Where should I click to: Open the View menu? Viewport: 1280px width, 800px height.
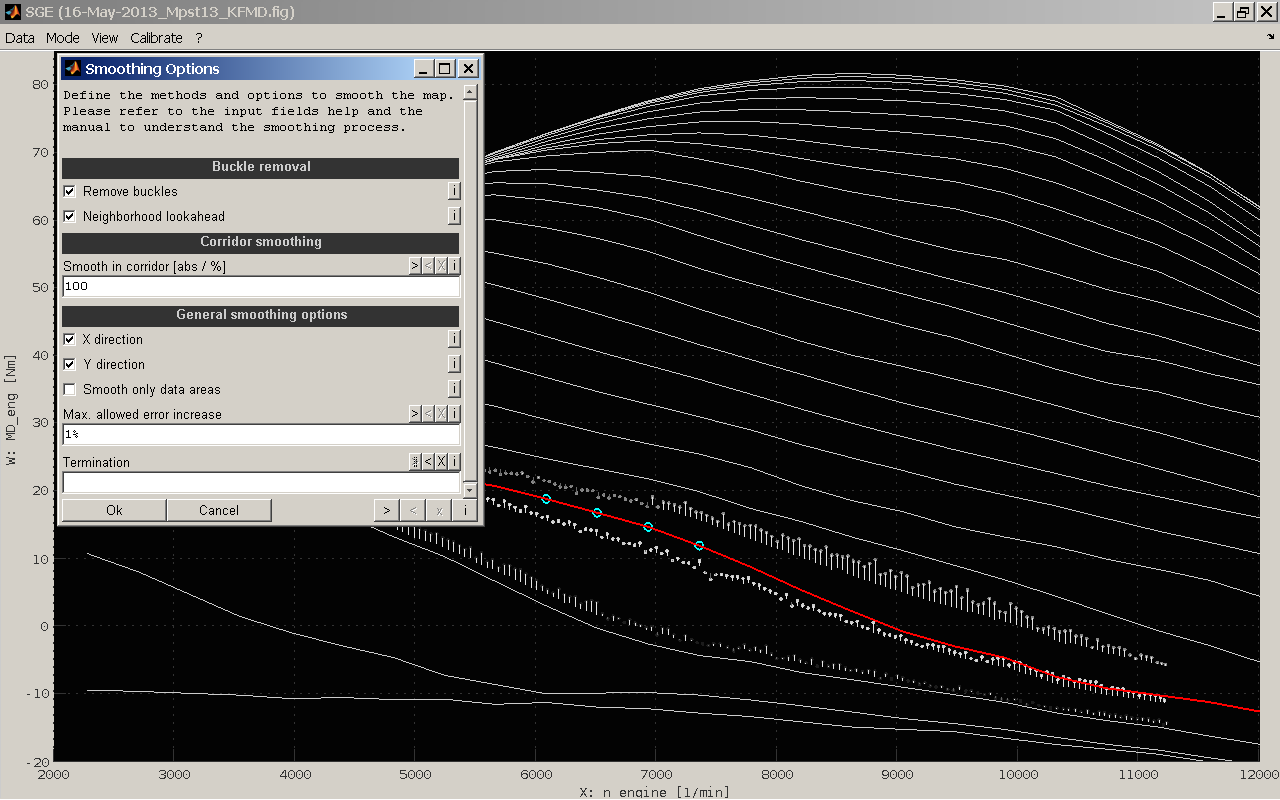pos(104,38)
